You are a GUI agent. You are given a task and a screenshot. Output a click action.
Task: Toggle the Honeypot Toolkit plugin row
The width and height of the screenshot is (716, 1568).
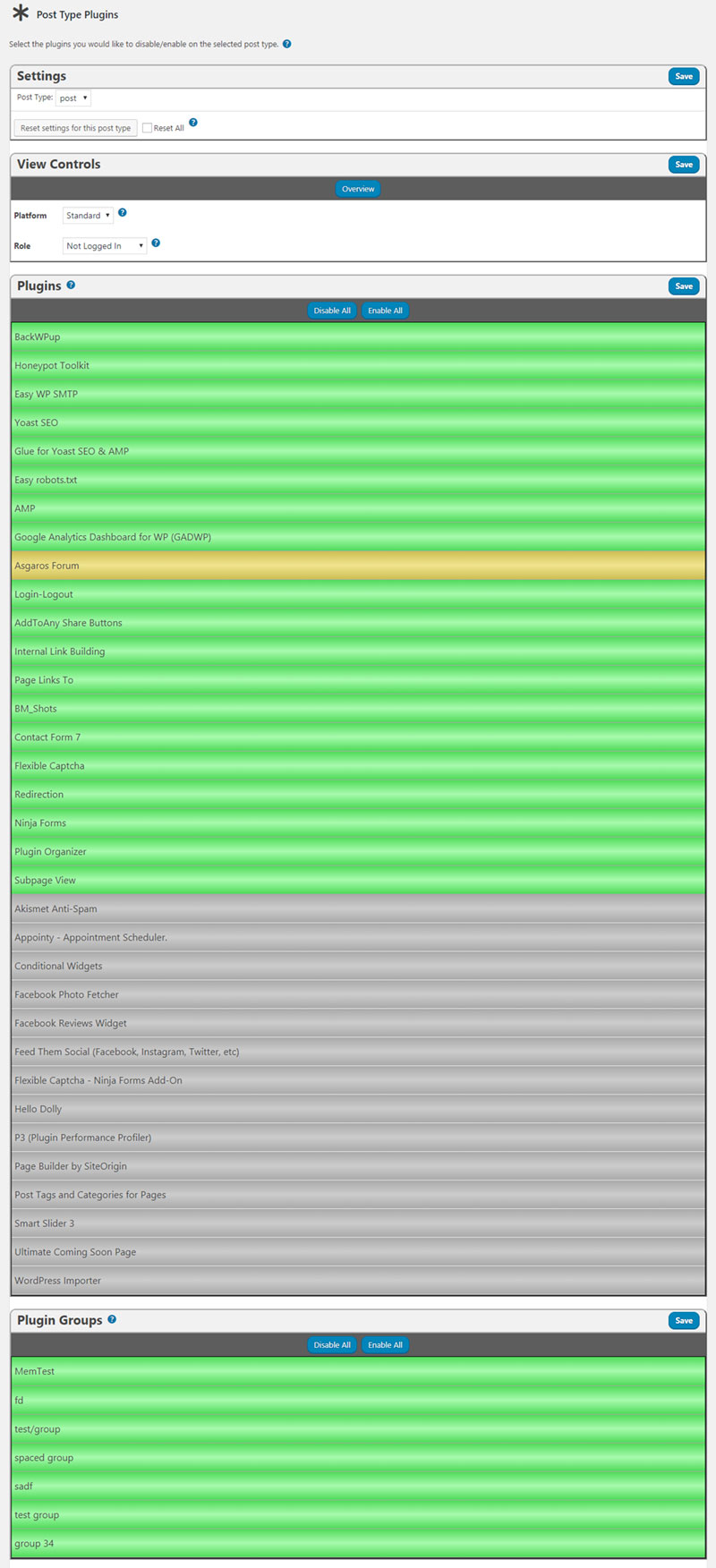tap(358, 365)
